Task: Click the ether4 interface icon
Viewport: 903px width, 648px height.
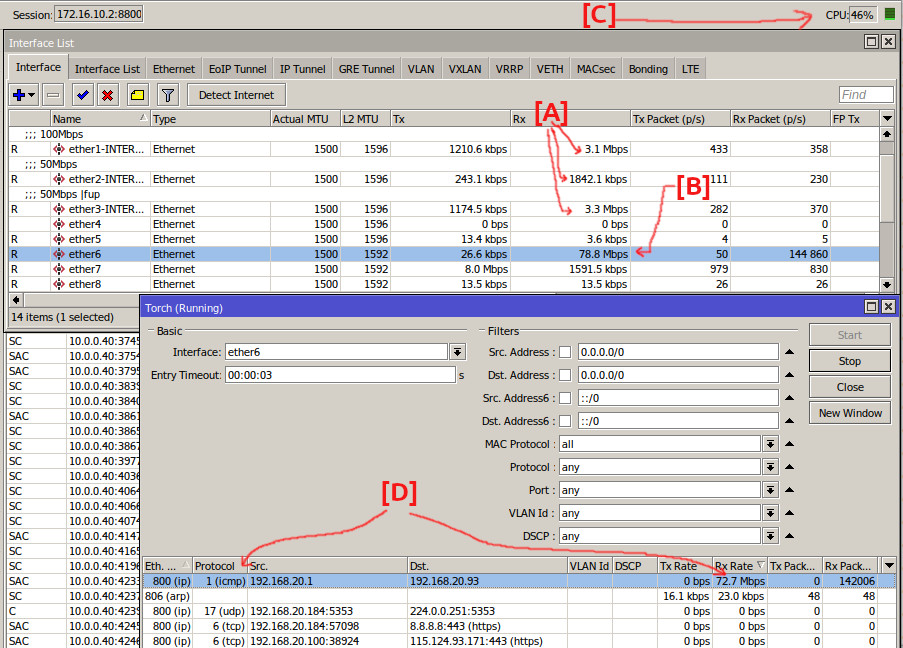Action: [x=59, y=224]
